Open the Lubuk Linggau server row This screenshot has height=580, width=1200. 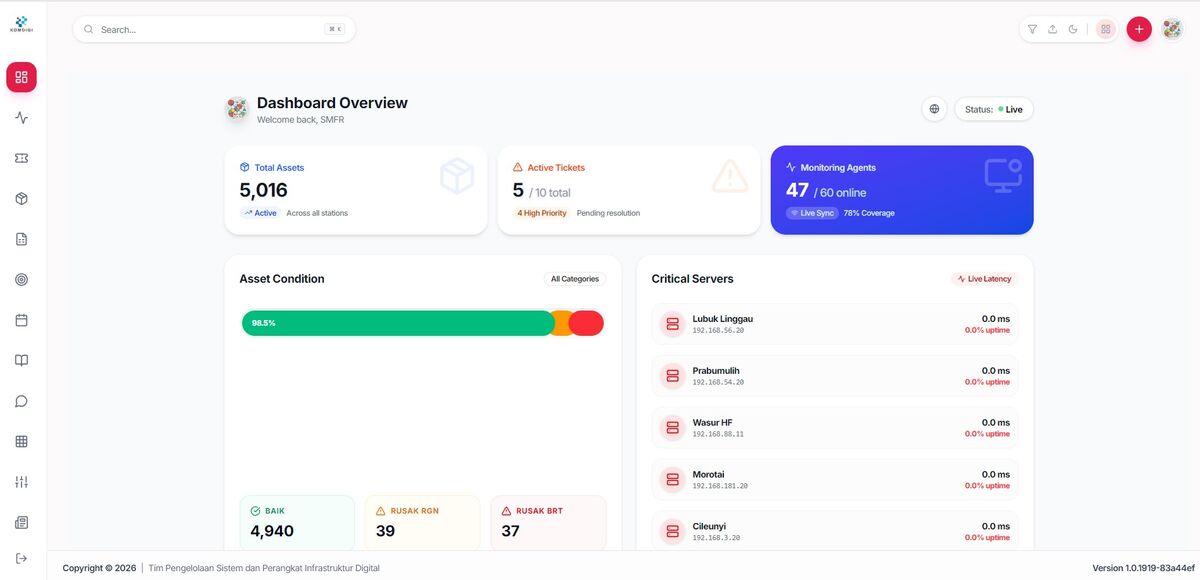835,324
